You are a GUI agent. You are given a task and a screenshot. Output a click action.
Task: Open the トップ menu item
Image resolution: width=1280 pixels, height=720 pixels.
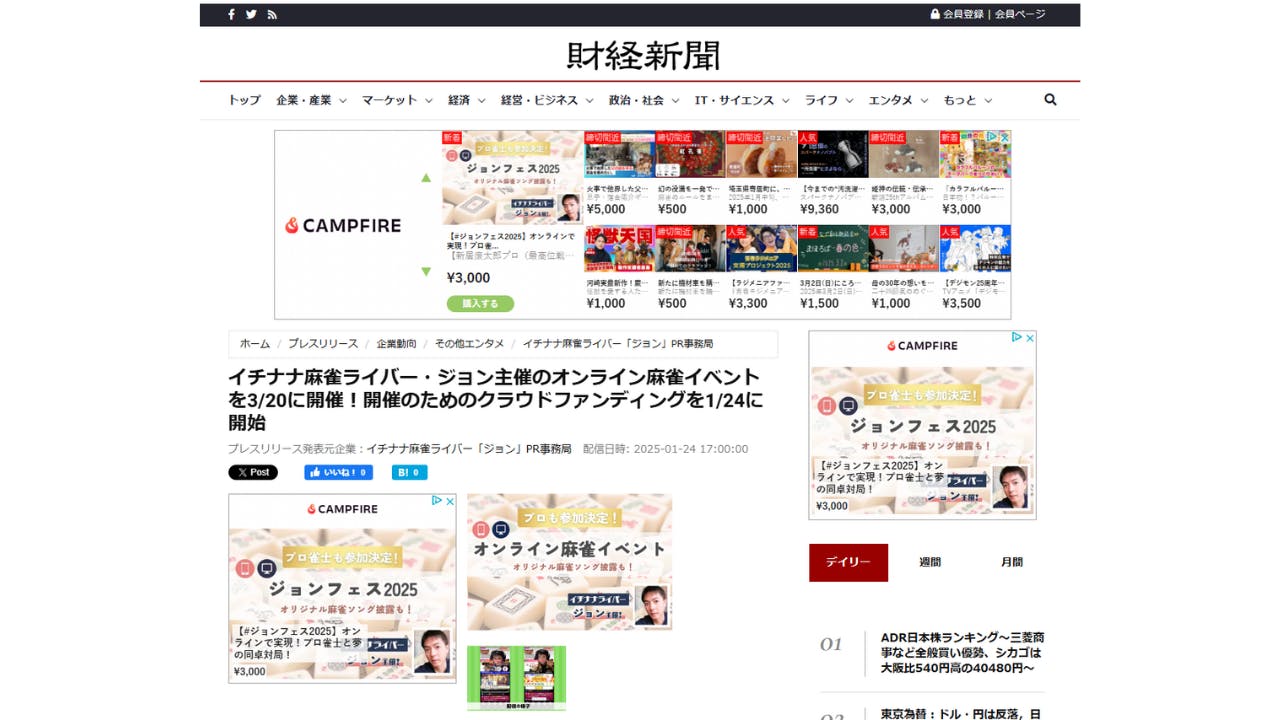pos(244,100)
